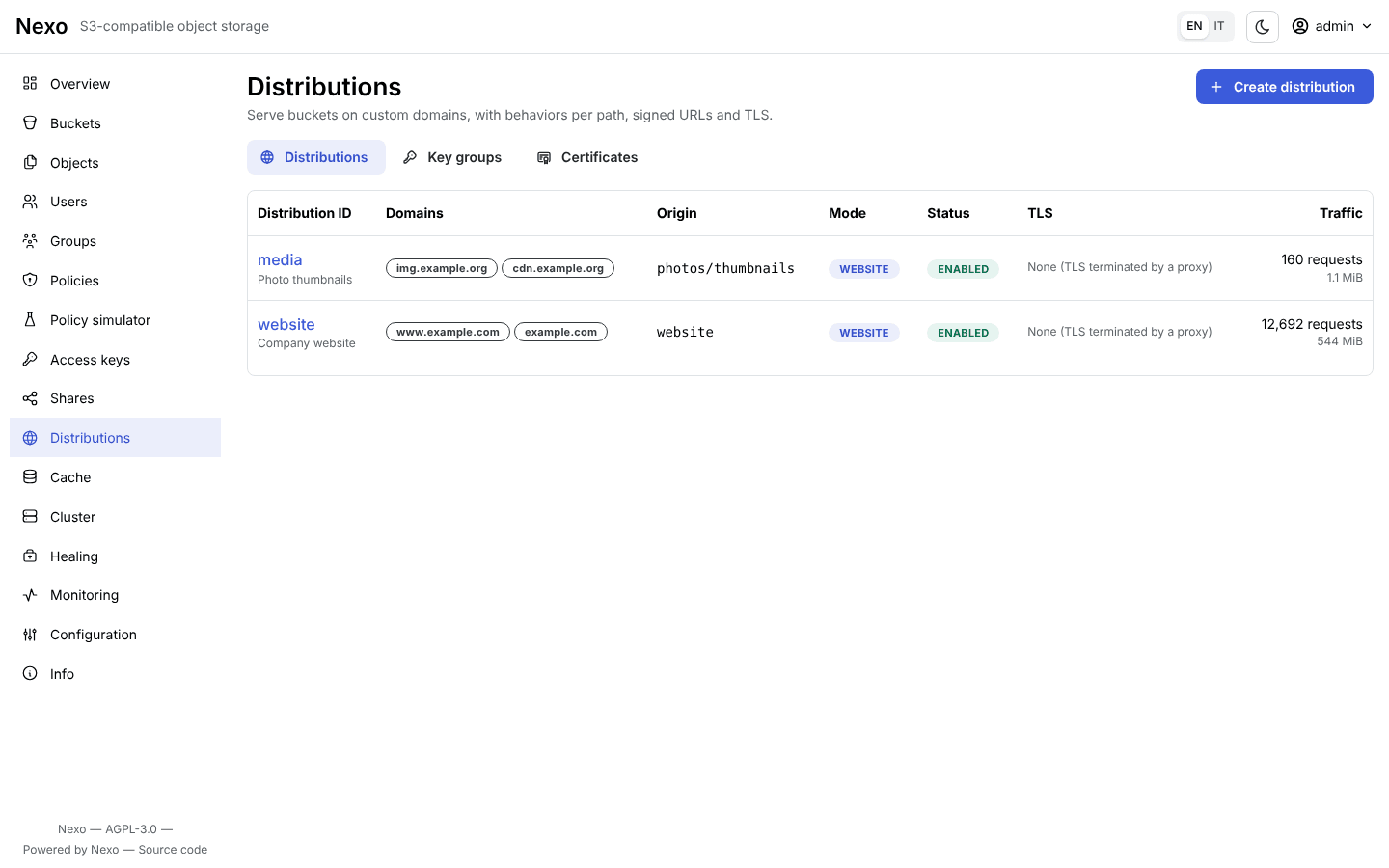The image size is (1389, 868).
Task: Switch to the Certificates tab
Action: (x=587, y=157)
